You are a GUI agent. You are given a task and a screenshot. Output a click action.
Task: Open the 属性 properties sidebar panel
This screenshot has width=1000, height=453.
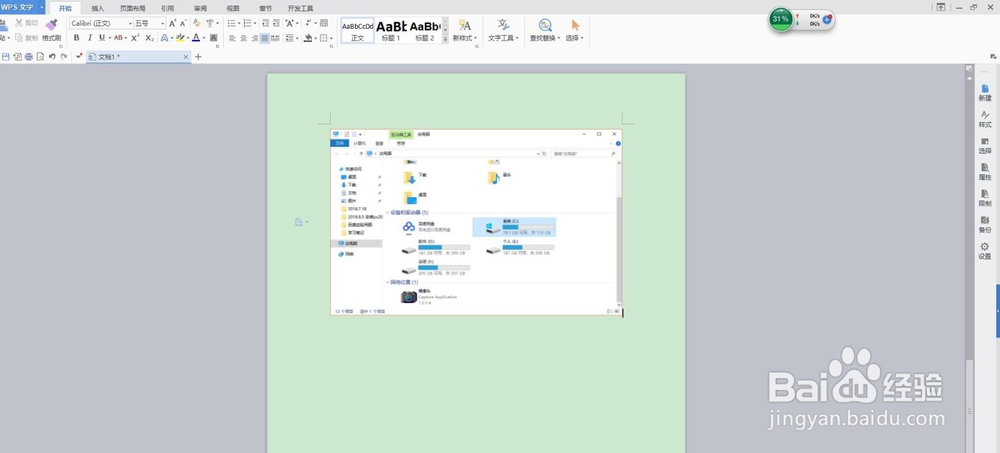[985, 172]
